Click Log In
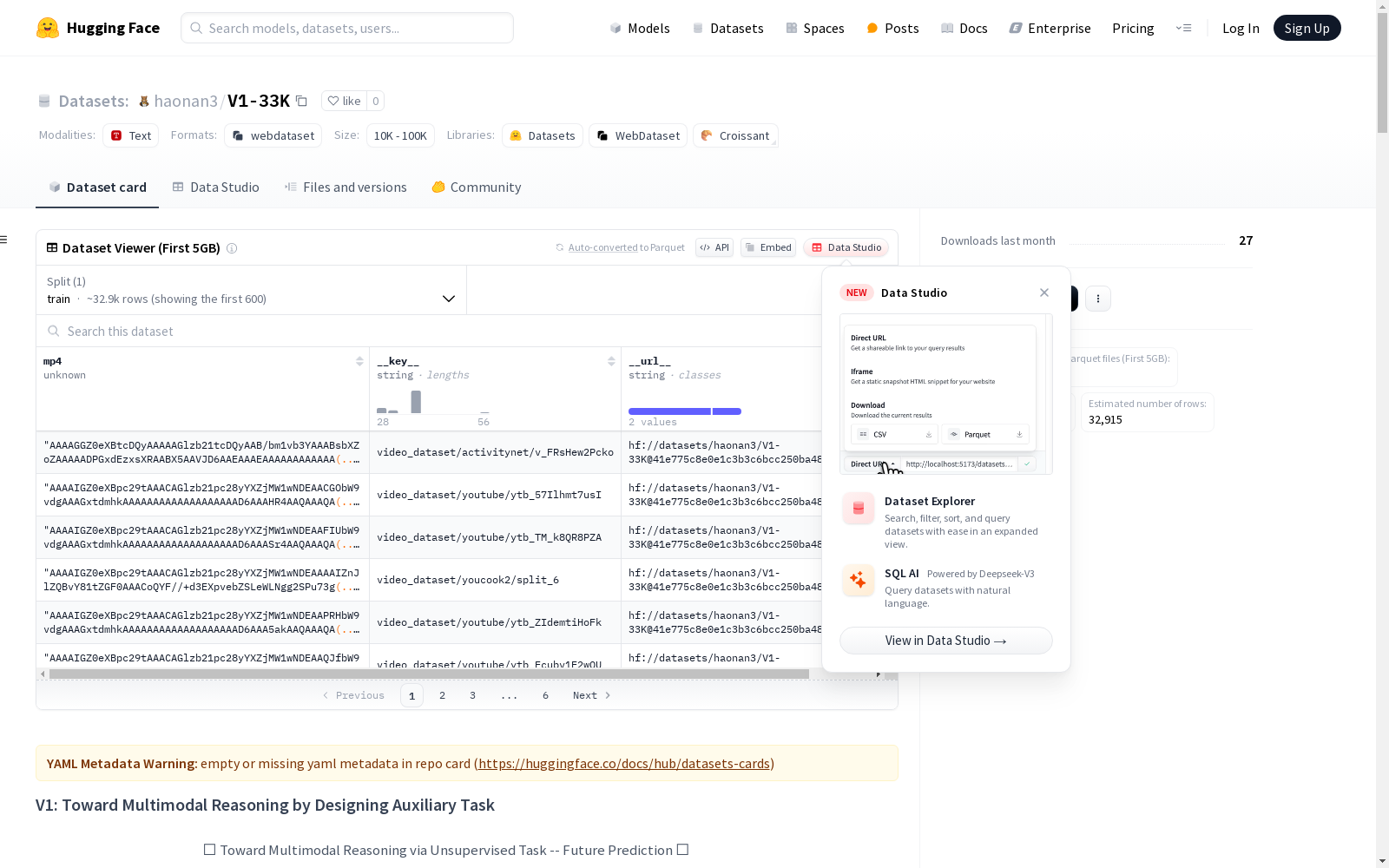The image size is (1389, 868). point(1241,28)
